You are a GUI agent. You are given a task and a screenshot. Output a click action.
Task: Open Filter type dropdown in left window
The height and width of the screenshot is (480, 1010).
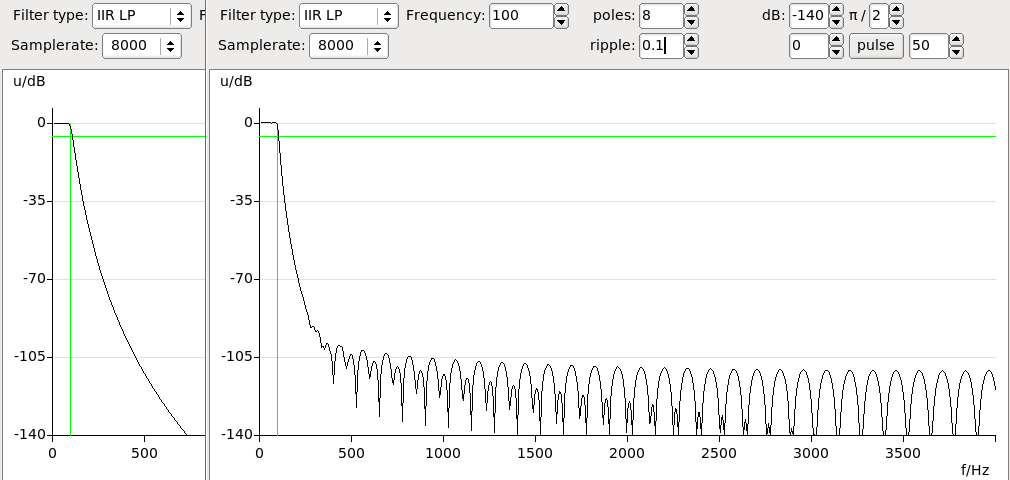tap(142, 15)
